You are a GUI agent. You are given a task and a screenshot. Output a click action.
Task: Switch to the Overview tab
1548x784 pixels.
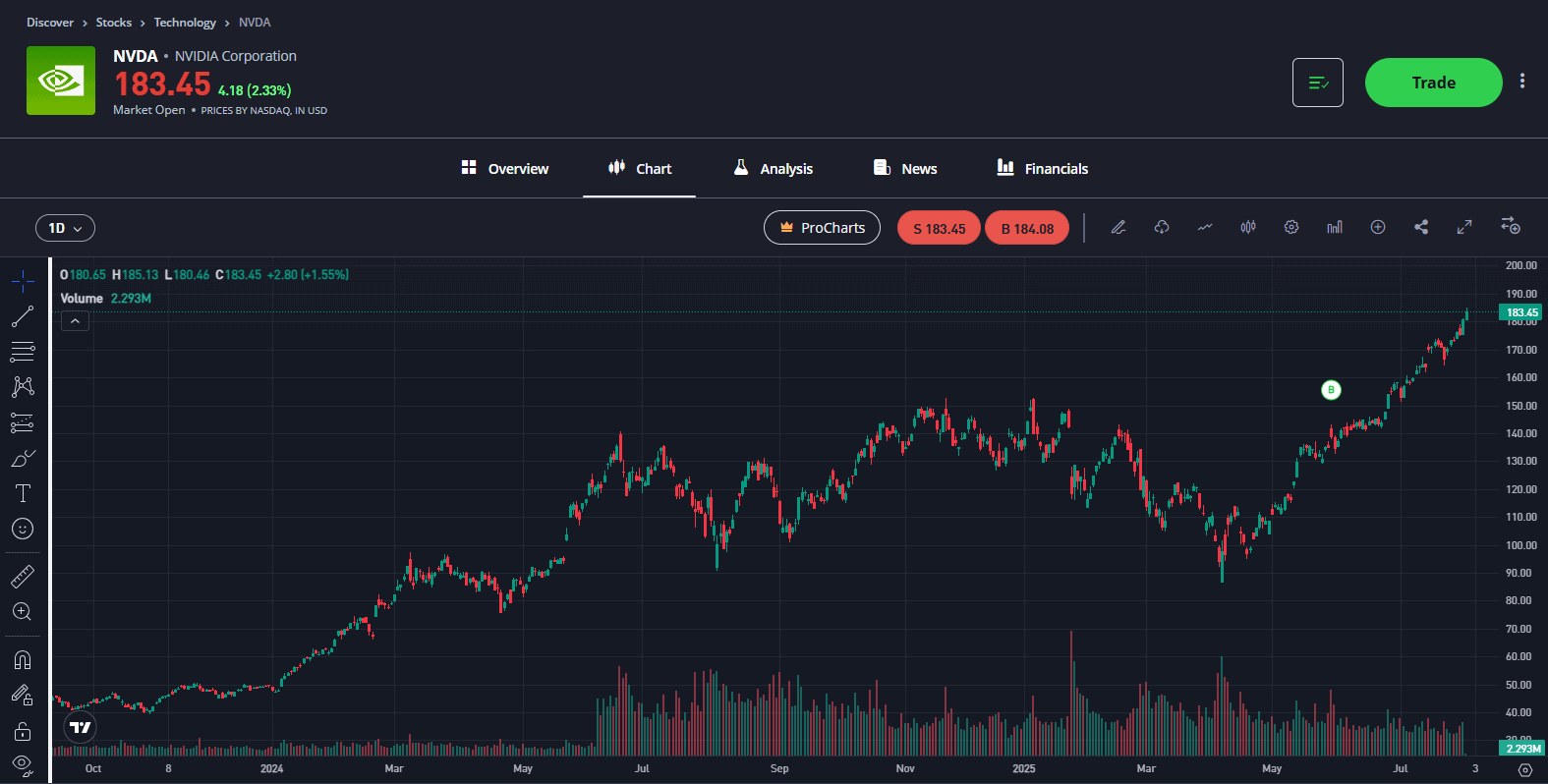pyautogui.click(x=505, y=169)
